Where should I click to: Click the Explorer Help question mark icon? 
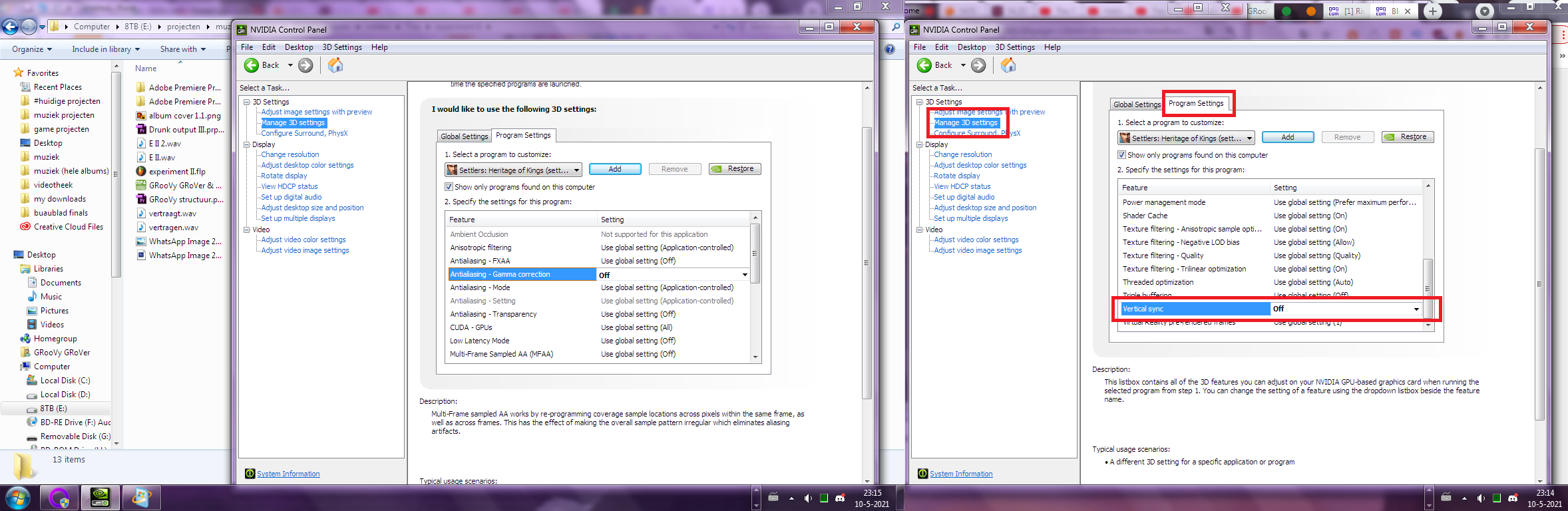coord(890,49)
